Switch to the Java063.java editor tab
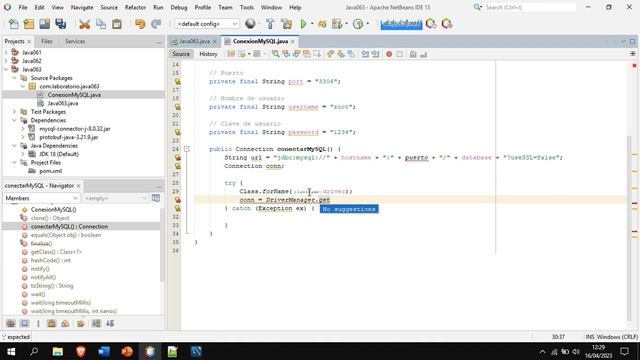Image resolution: width=640 pixels, height=360 pixels. [x=194, y=41]
